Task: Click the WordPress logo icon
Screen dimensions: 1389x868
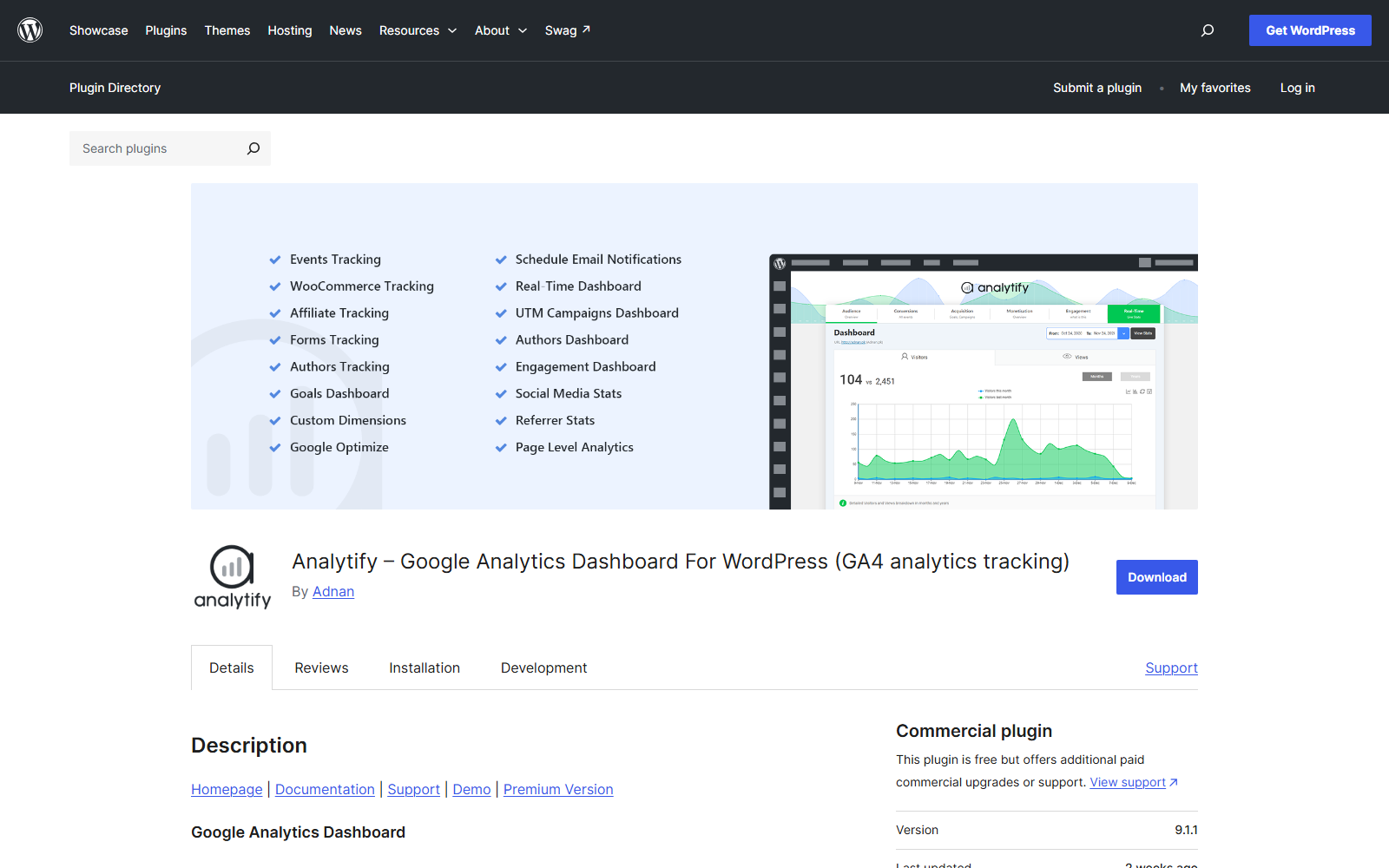Action: 30,30
